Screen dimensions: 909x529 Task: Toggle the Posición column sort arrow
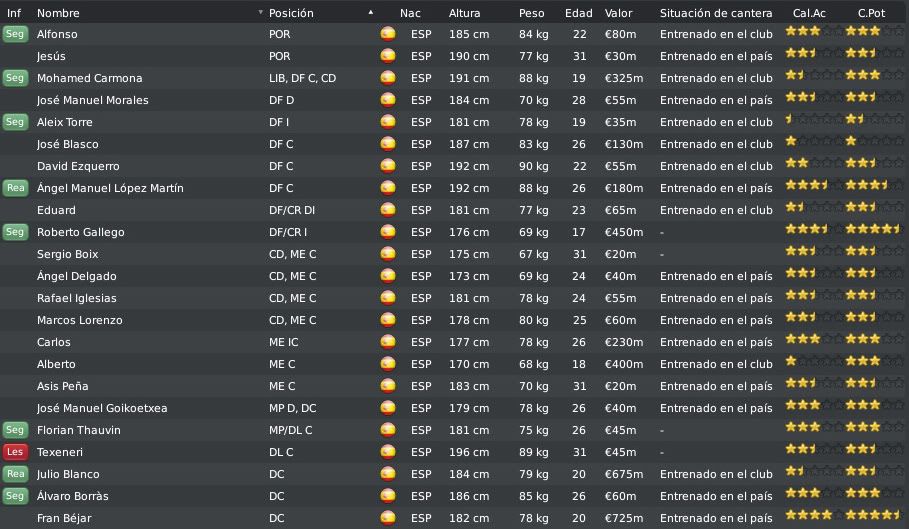[370, 12]
